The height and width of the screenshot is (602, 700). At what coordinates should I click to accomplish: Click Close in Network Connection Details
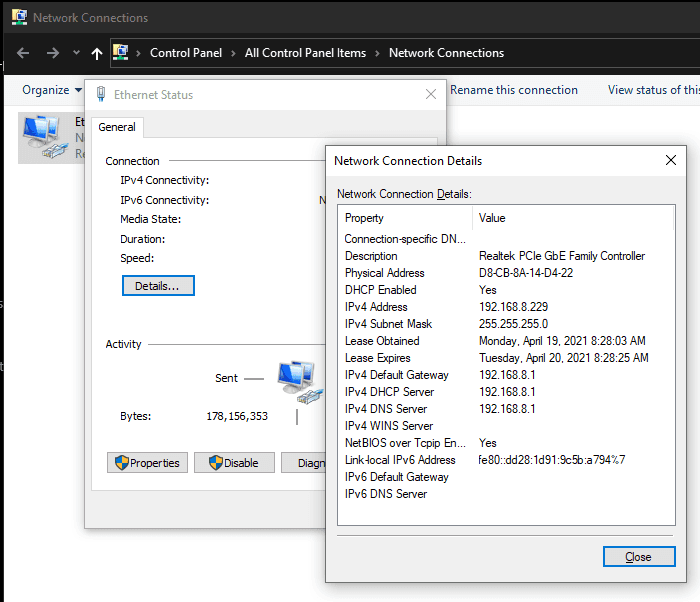click(637, 557)
